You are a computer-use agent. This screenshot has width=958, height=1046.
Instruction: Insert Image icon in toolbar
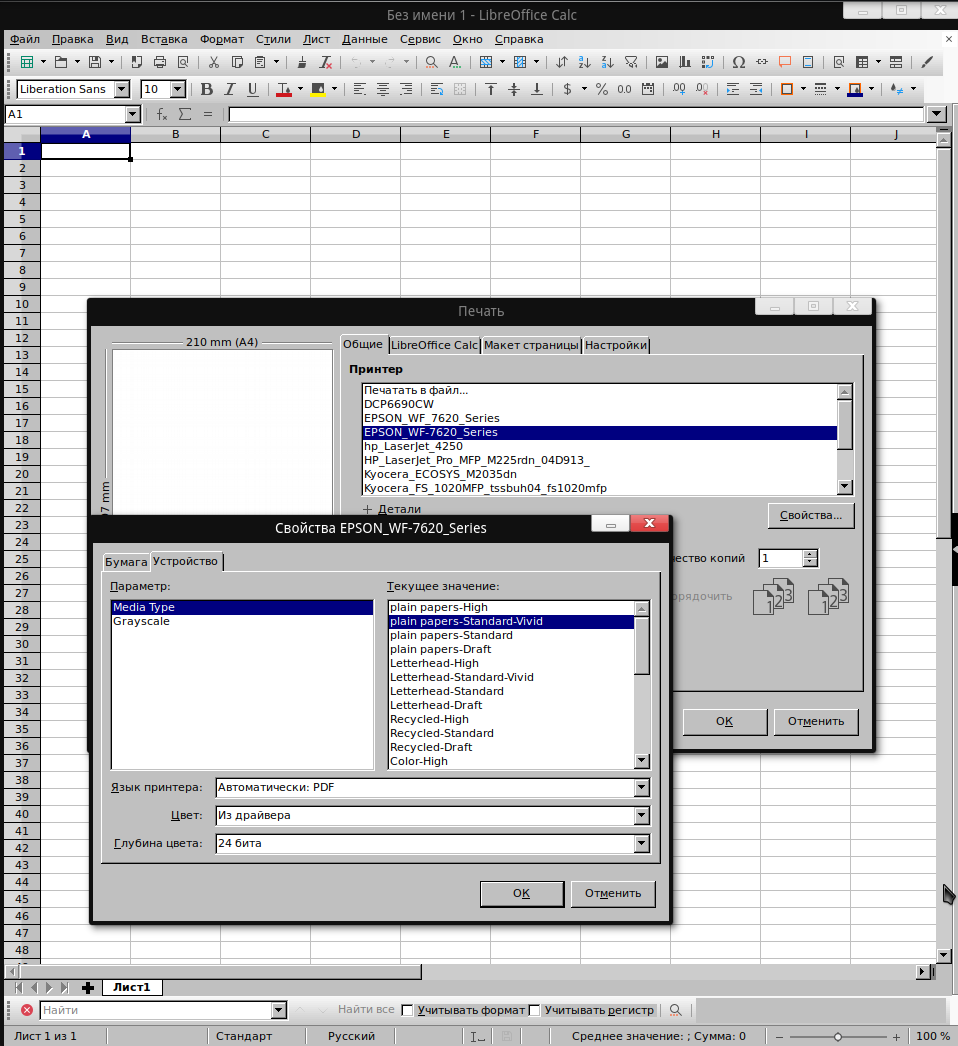pos(662,62)
